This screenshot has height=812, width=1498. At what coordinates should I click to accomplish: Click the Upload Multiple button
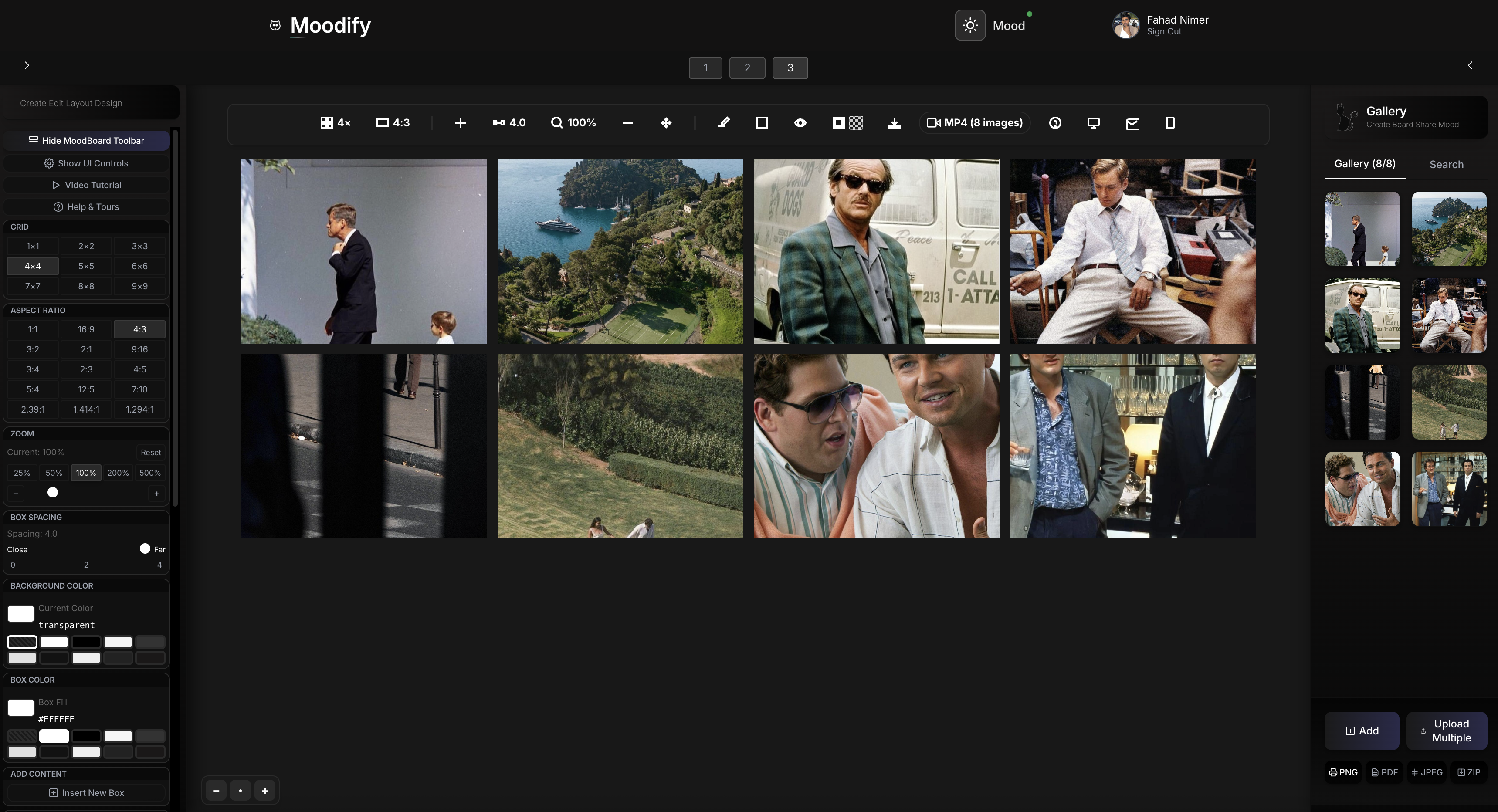(1446, 731)
